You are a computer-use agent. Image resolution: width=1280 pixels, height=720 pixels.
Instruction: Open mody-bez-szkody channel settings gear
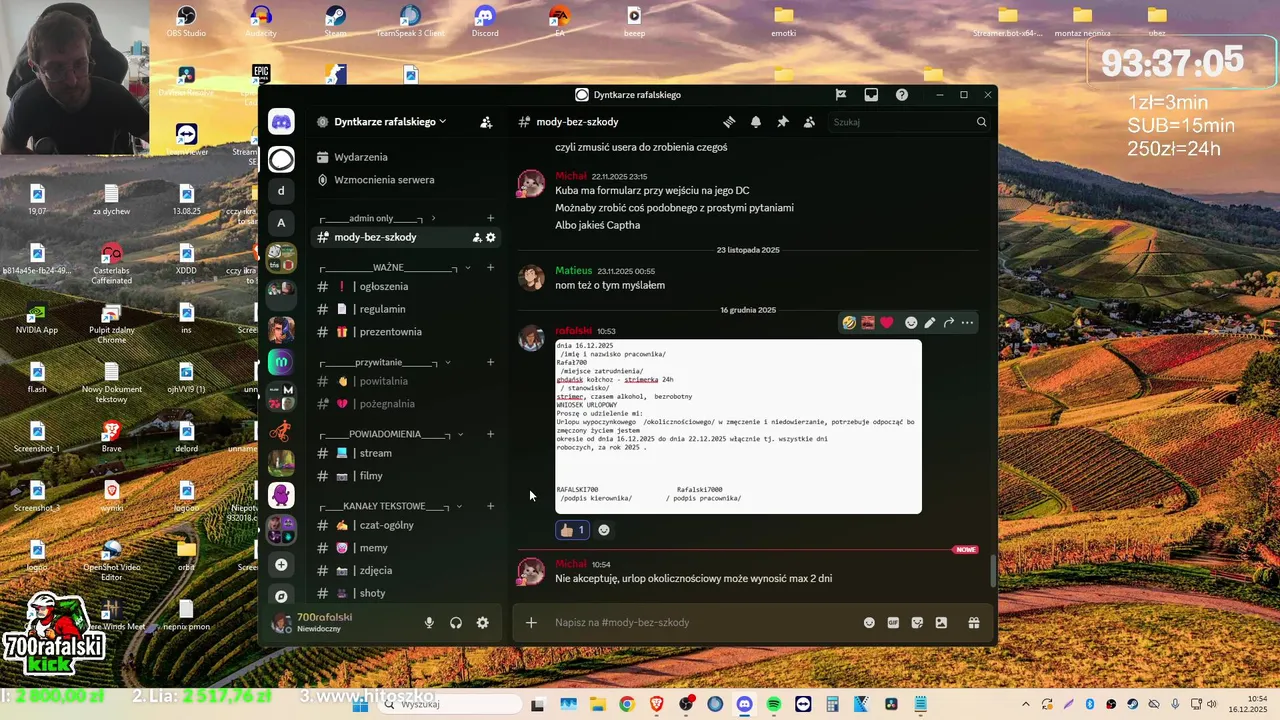(x=491, y=238)
